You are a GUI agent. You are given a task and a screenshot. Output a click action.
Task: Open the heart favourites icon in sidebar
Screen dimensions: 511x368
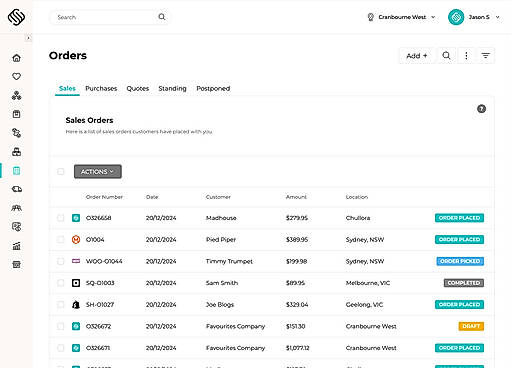click(x=16, y=76)
